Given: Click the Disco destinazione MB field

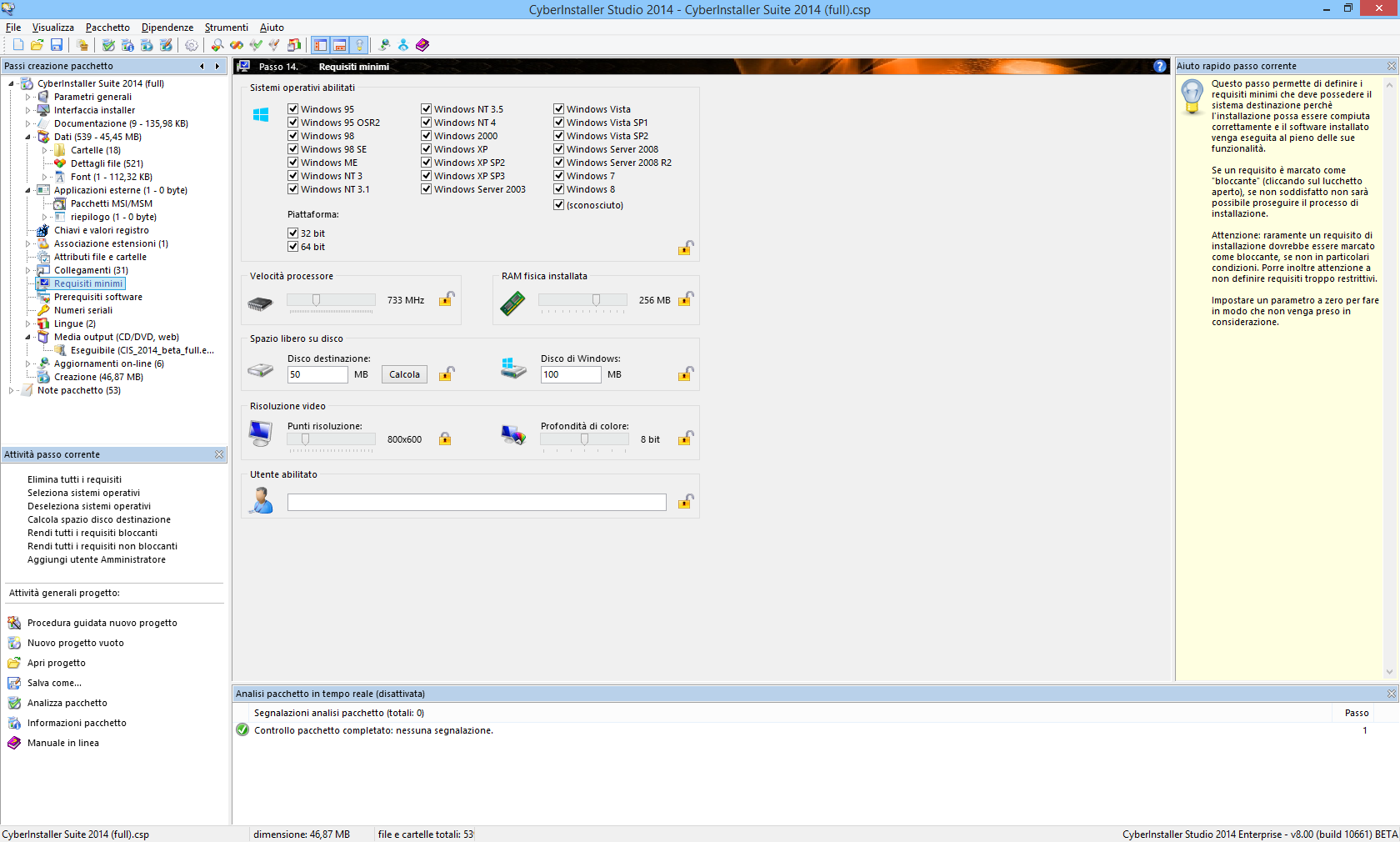Looking at the screenshot, I should click(317, 374).
